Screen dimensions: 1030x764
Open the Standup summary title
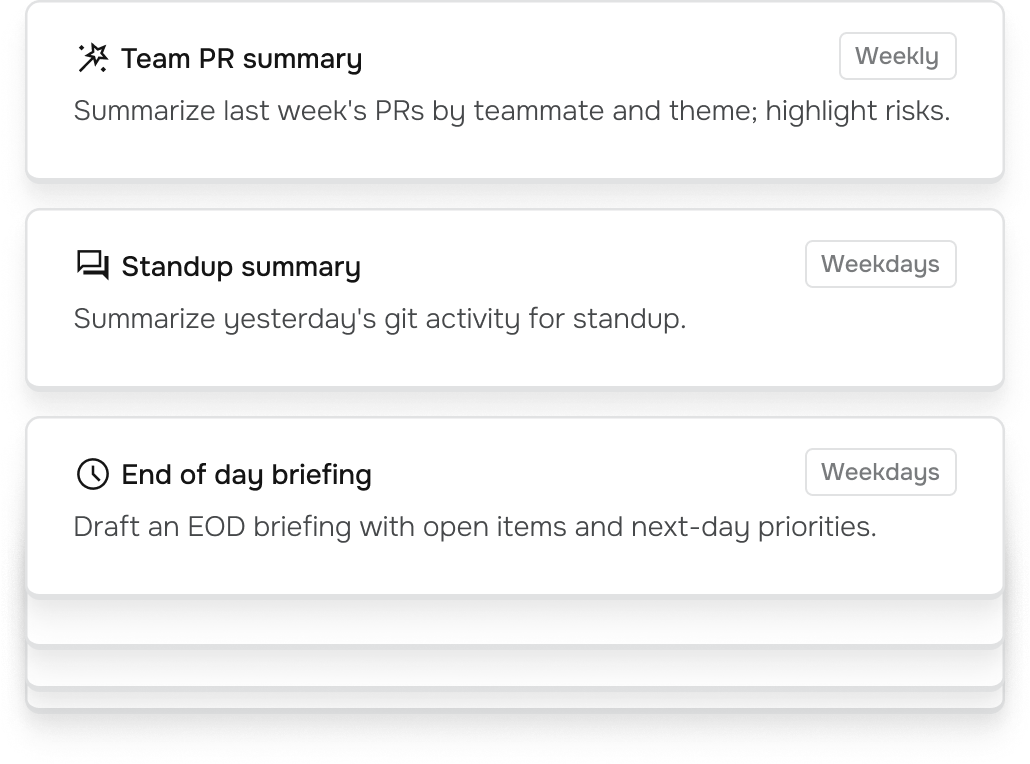(x=241, y=267)
